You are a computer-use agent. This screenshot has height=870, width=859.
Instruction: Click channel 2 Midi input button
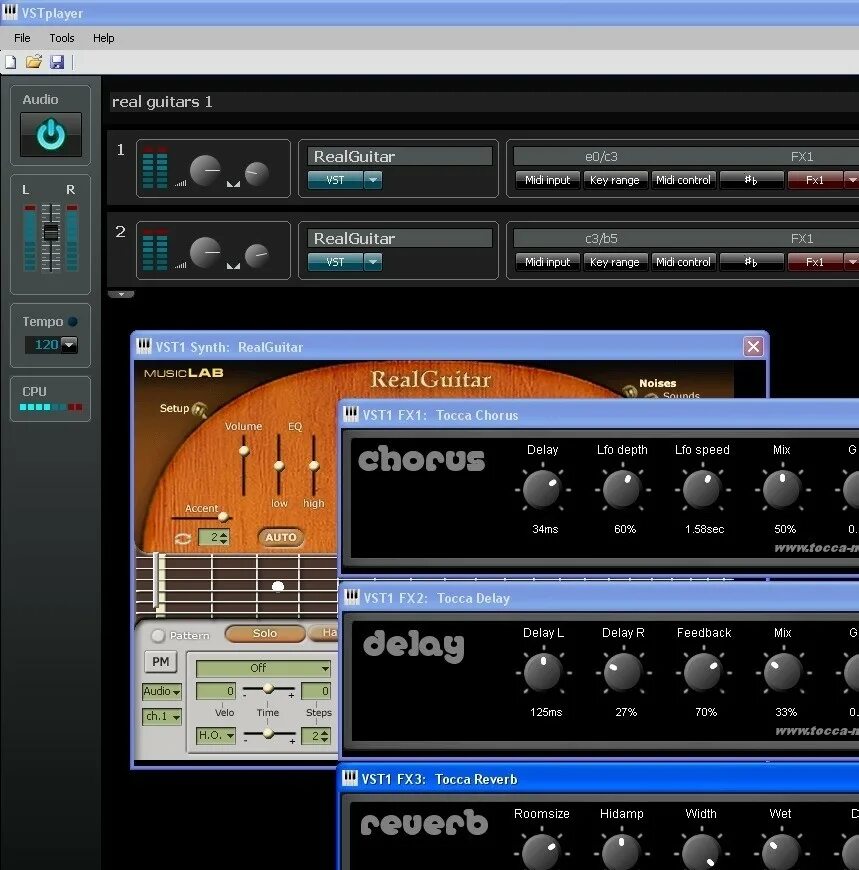547,262
